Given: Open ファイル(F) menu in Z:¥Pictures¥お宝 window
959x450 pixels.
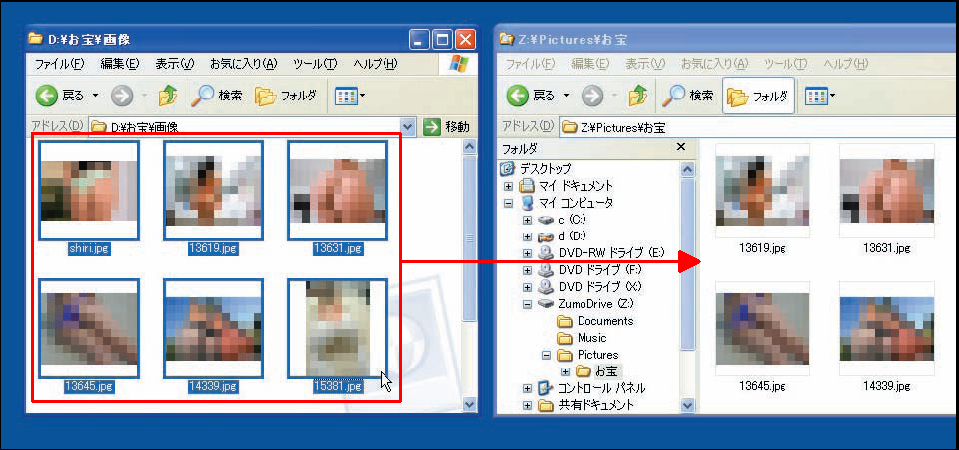Looking at the screenshot, I should (x=530, y=64).
